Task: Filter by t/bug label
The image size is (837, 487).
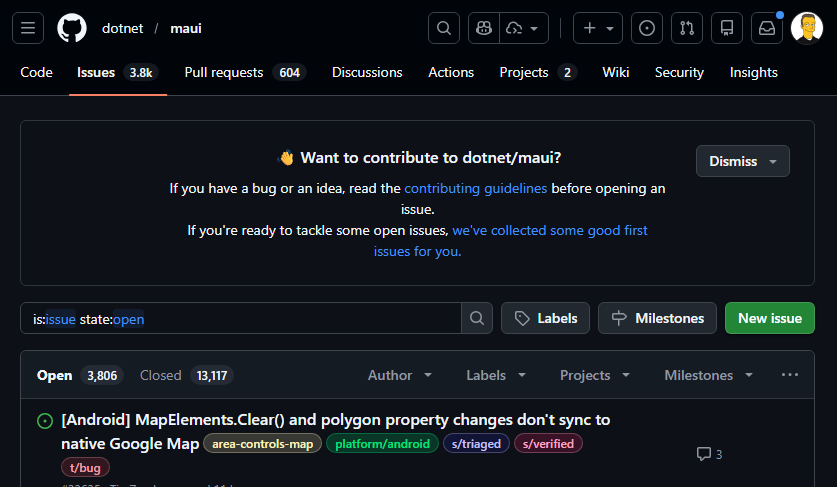Action: coord(85,468)
